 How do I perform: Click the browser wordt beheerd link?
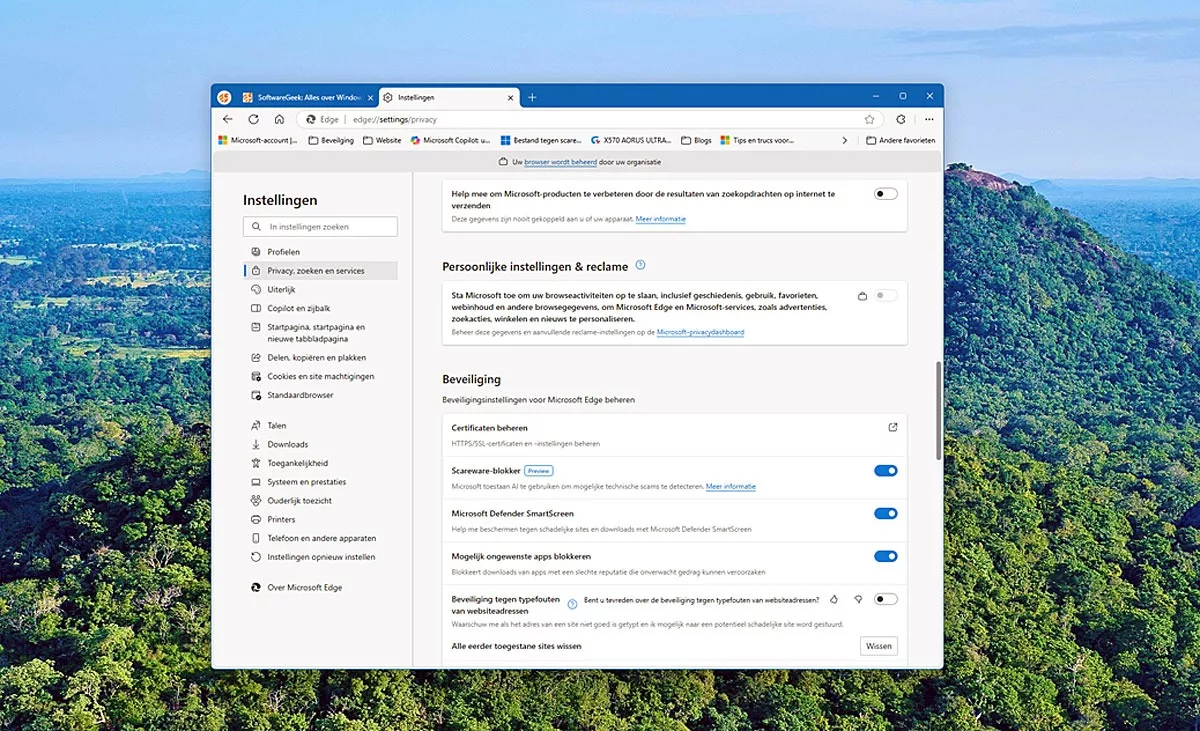coord(560,161)
